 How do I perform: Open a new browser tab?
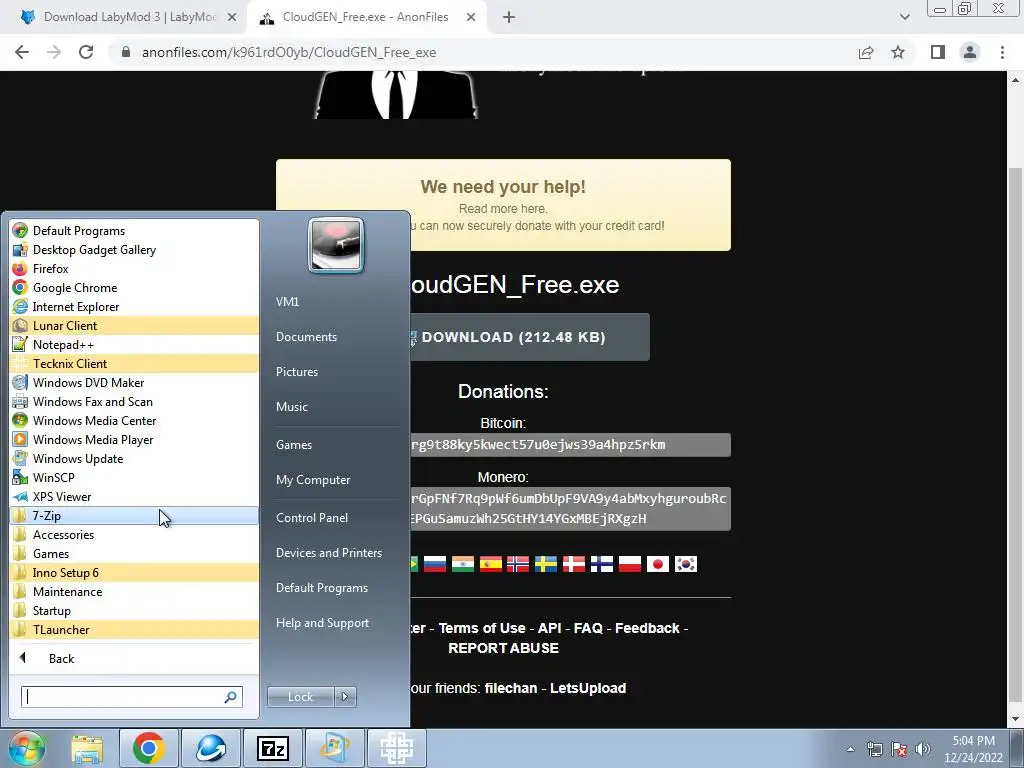pos(509,18)
